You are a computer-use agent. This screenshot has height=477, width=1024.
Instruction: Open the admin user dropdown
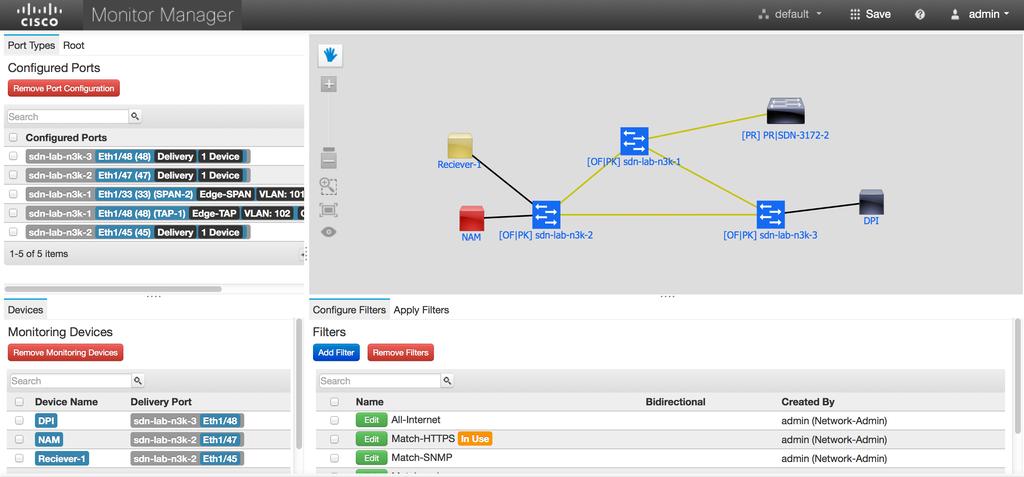980,14
